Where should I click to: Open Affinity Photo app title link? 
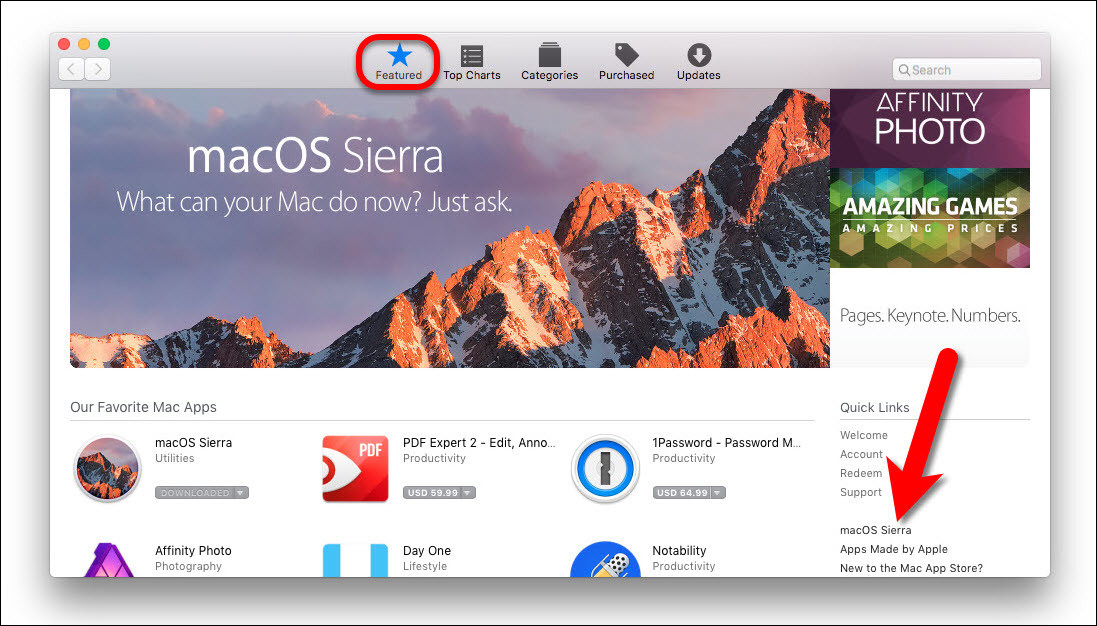tap(193, 550)
